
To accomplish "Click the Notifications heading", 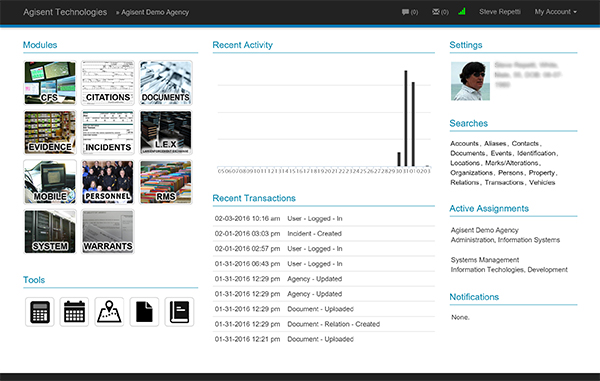I will 474,297.
